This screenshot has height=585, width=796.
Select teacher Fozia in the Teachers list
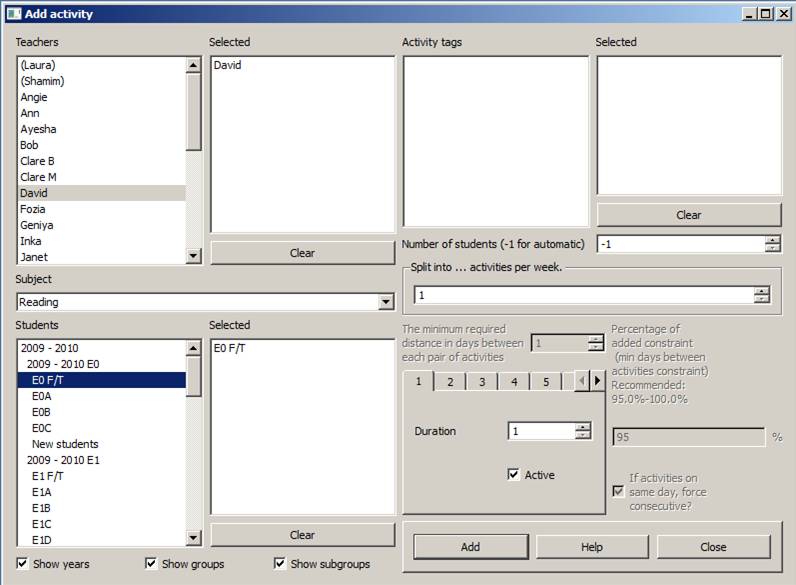34,209
